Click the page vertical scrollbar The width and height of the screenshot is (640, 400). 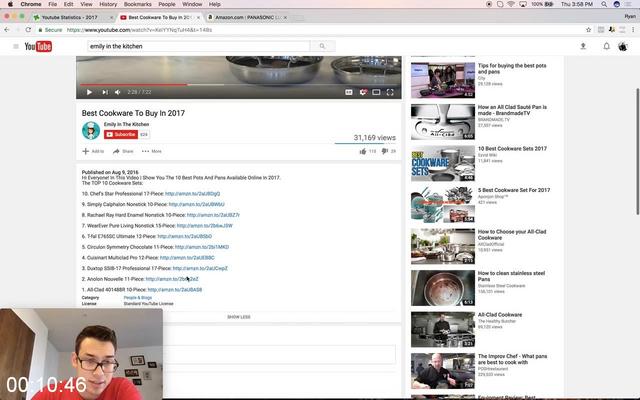tap(637, 151)
